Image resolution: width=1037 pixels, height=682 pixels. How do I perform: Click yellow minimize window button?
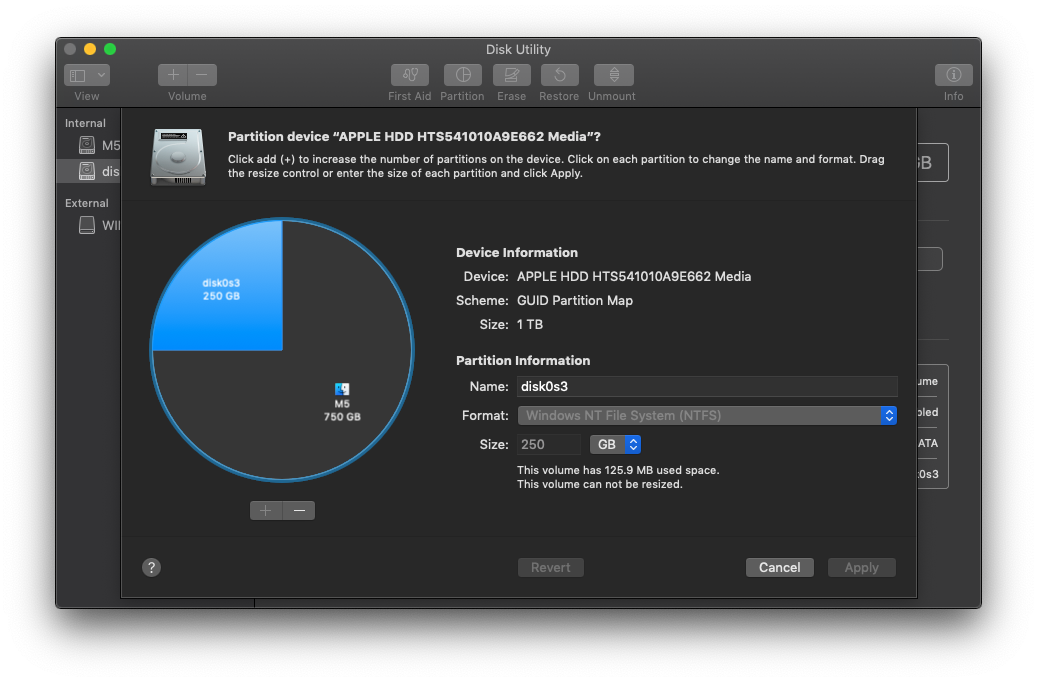tap(90, 49)
